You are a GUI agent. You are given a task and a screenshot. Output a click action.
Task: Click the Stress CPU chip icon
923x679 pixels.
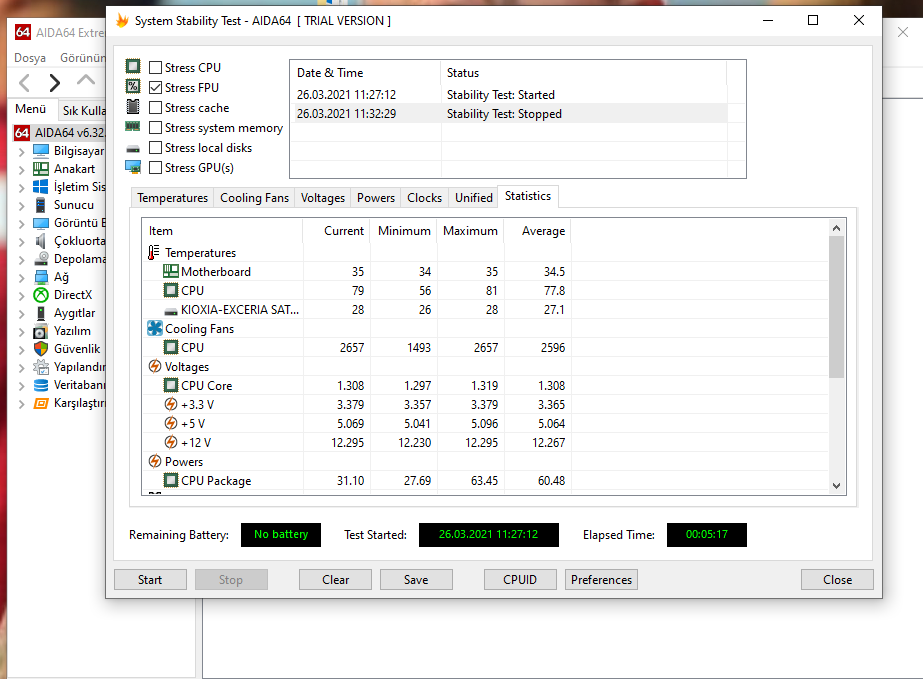coord(133,66)
